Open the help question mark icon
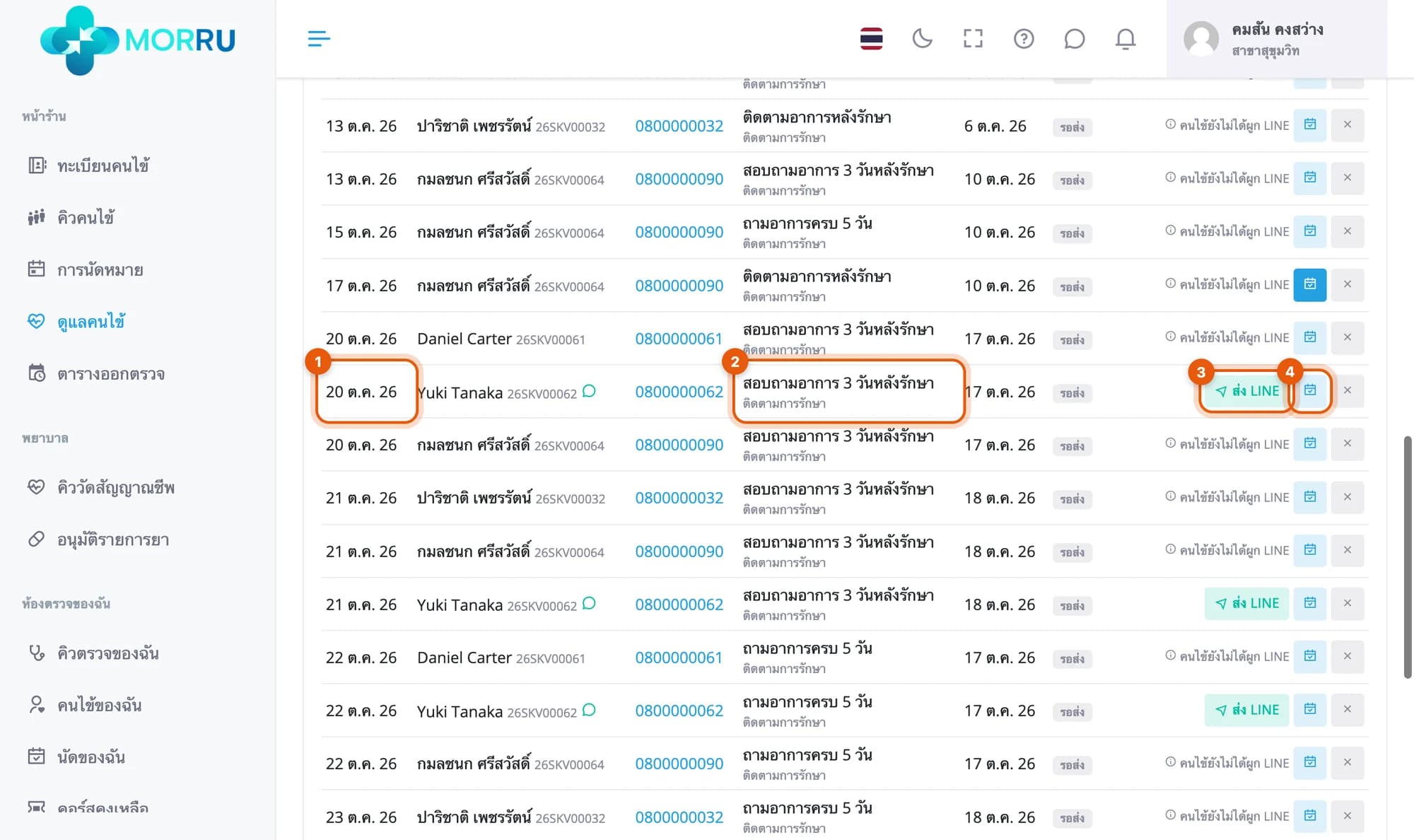 1024,38
